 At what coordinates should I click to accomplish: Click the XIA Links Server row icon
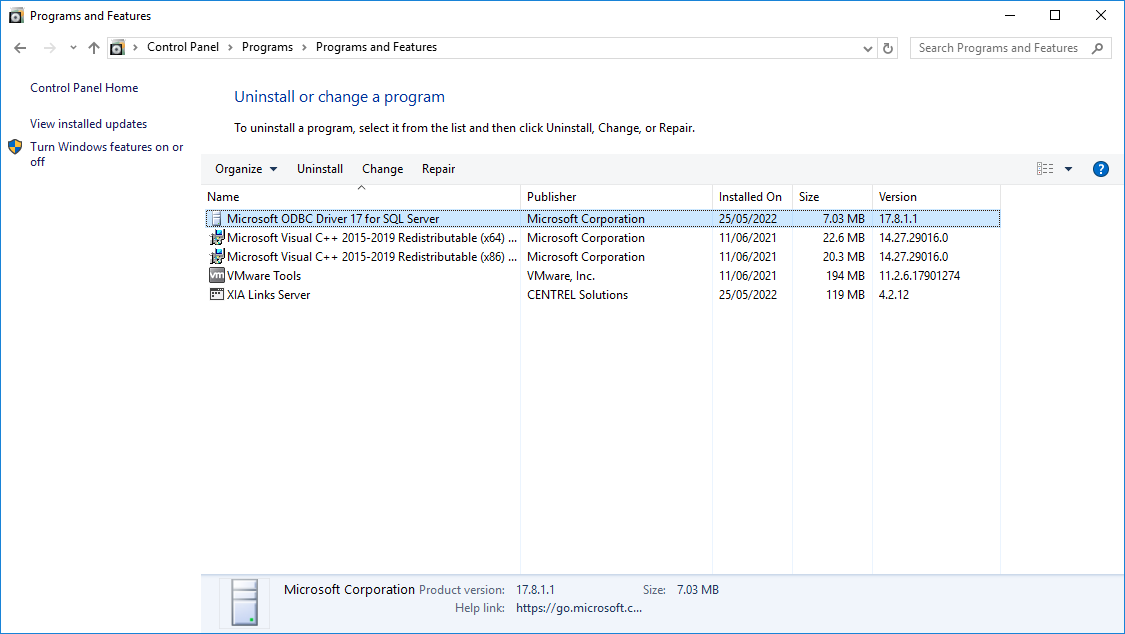pyautogui.click(x=217, y=294)
